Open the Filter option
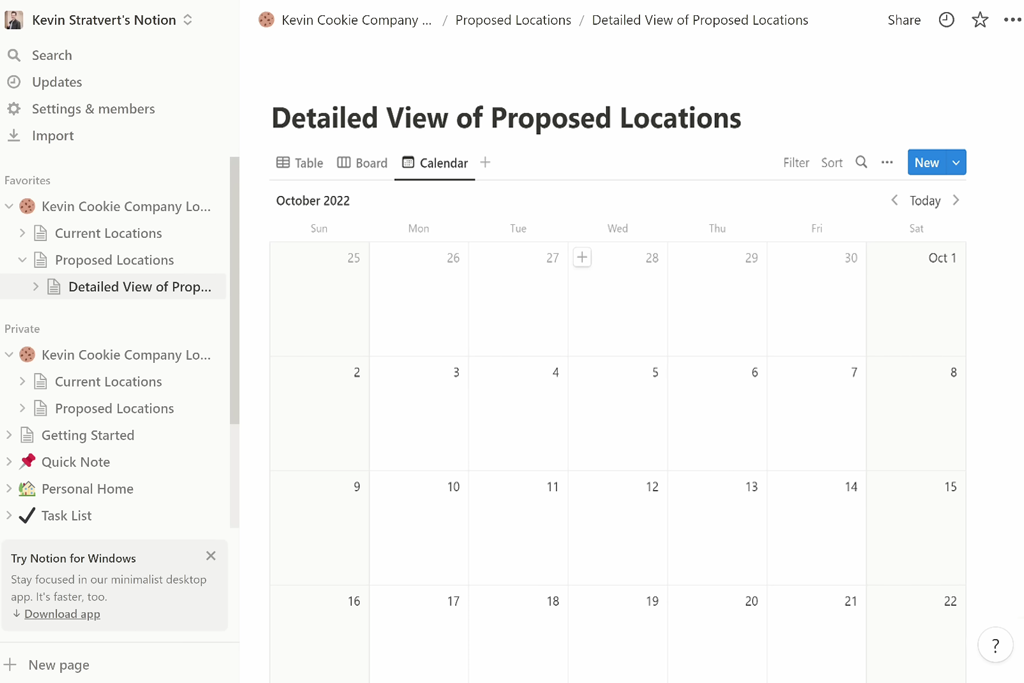Viewport: 1024px width, 683px height. pos(796,163)
